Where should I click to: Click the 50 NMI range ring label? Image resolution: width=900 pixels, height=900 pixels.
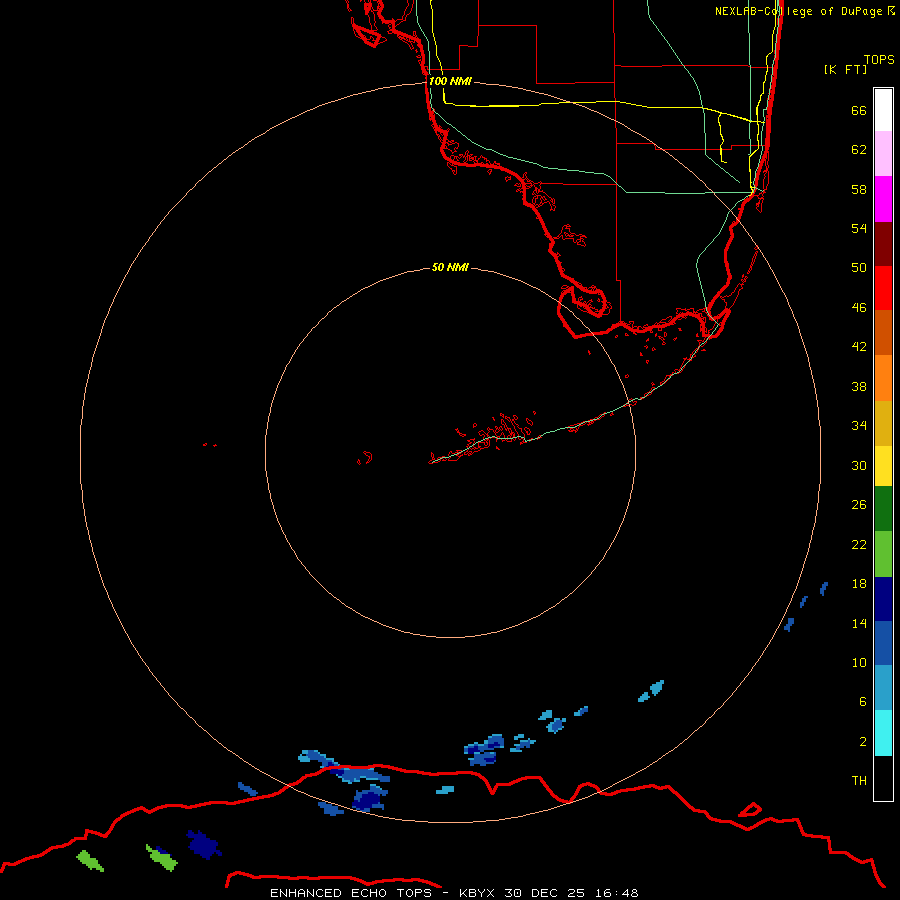450,267
